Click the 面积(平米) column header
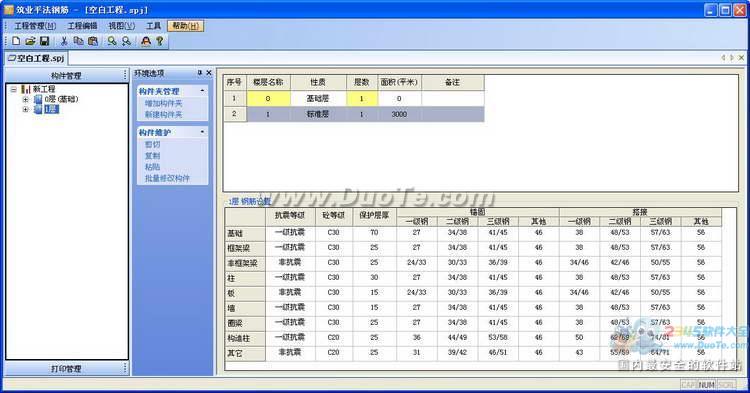The height and width of the screenshot is (393, 750). coord(399,82)
